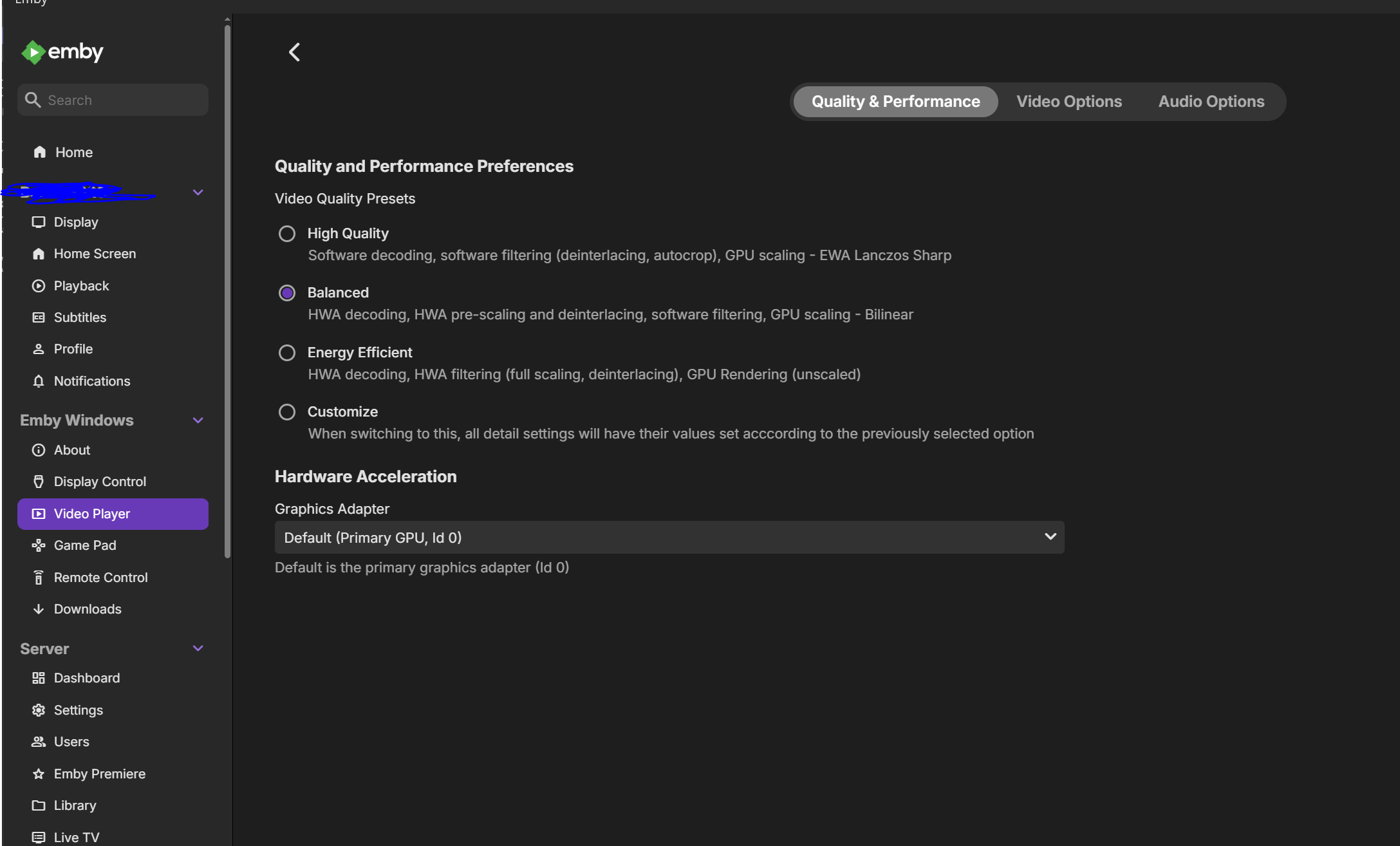Click the Emby Premiere star icon
The image size is (1400, 846).
point(39,774)
